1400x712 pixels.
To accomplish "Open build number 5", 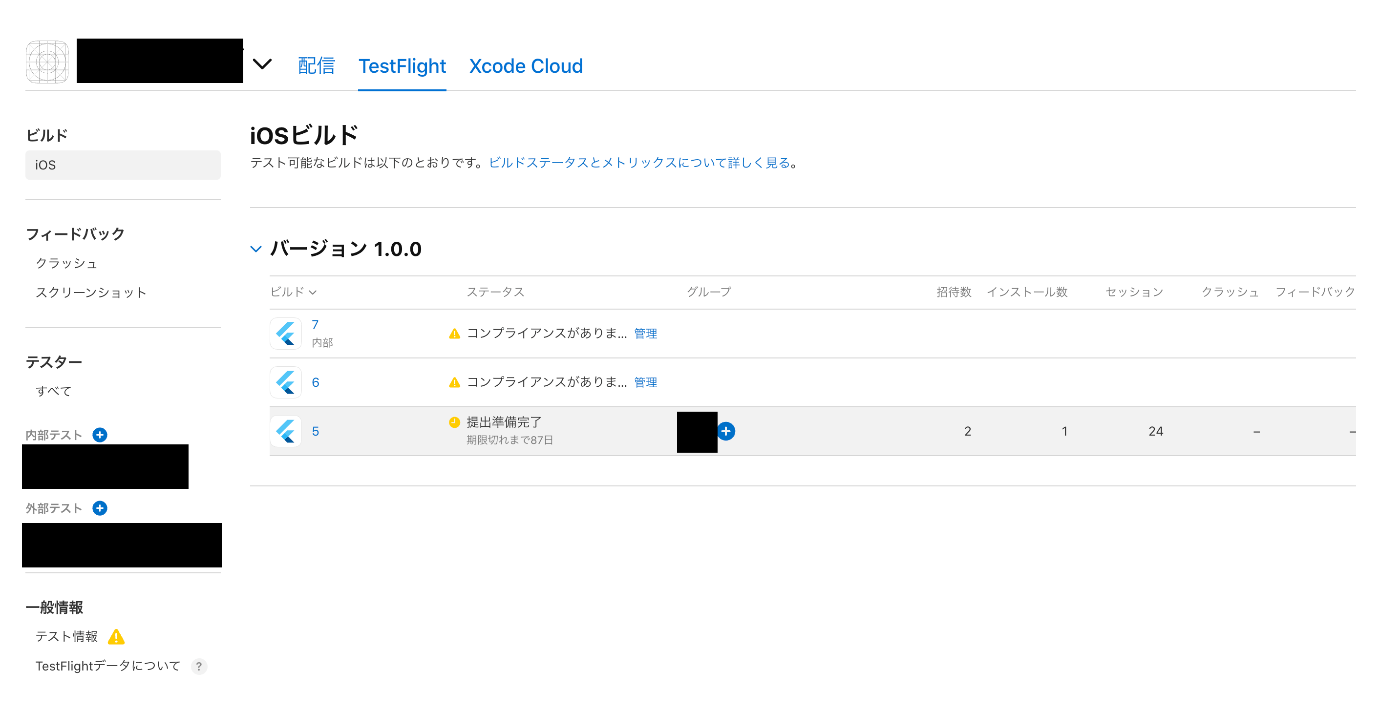I will tap(316, 432).
